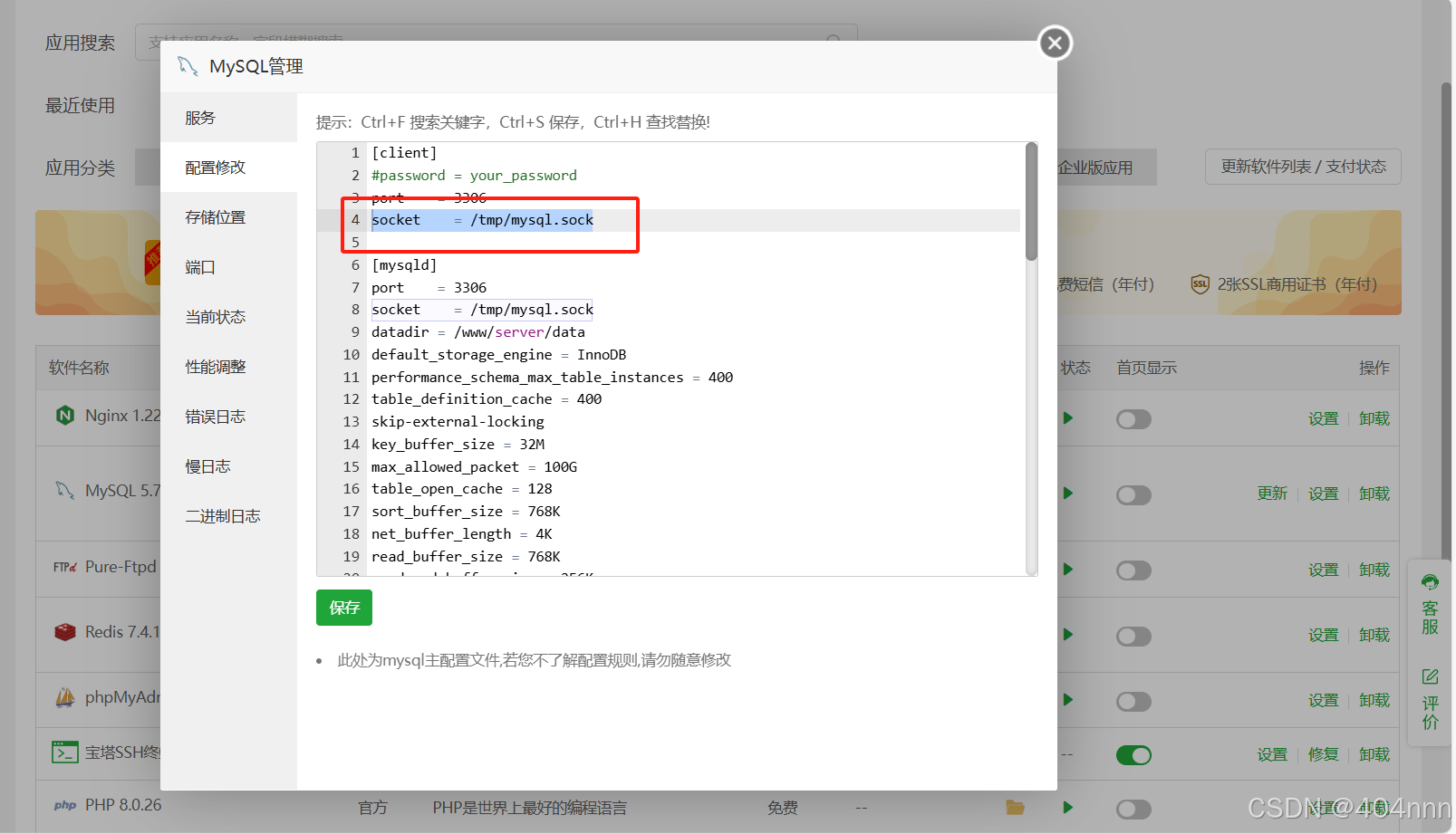Click the SSL shield icon in banner
This screenshot has height=834, width=1456.
tap(1200, 284)
